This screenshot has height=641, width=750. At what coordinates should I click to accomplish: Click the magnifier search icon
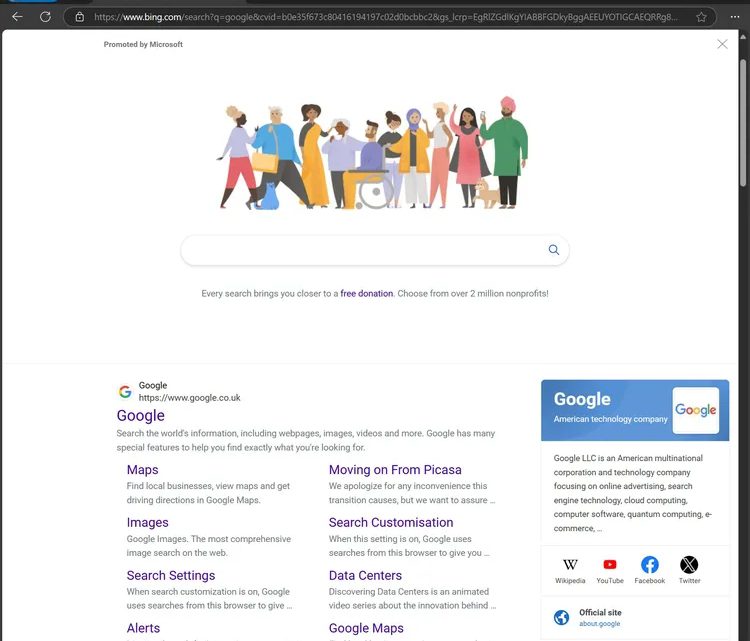click(x=553, y=250)
